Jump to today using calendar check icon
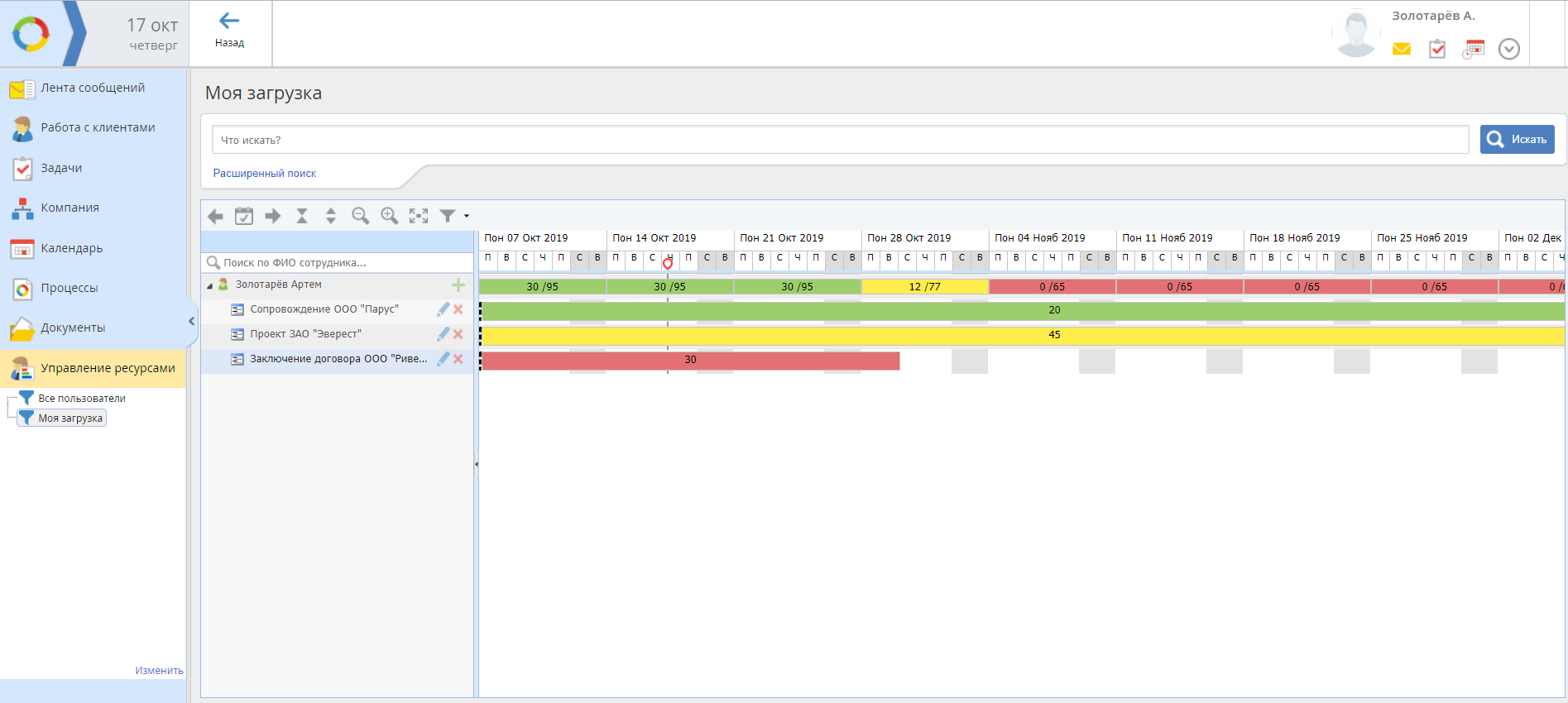 (244, 216)
